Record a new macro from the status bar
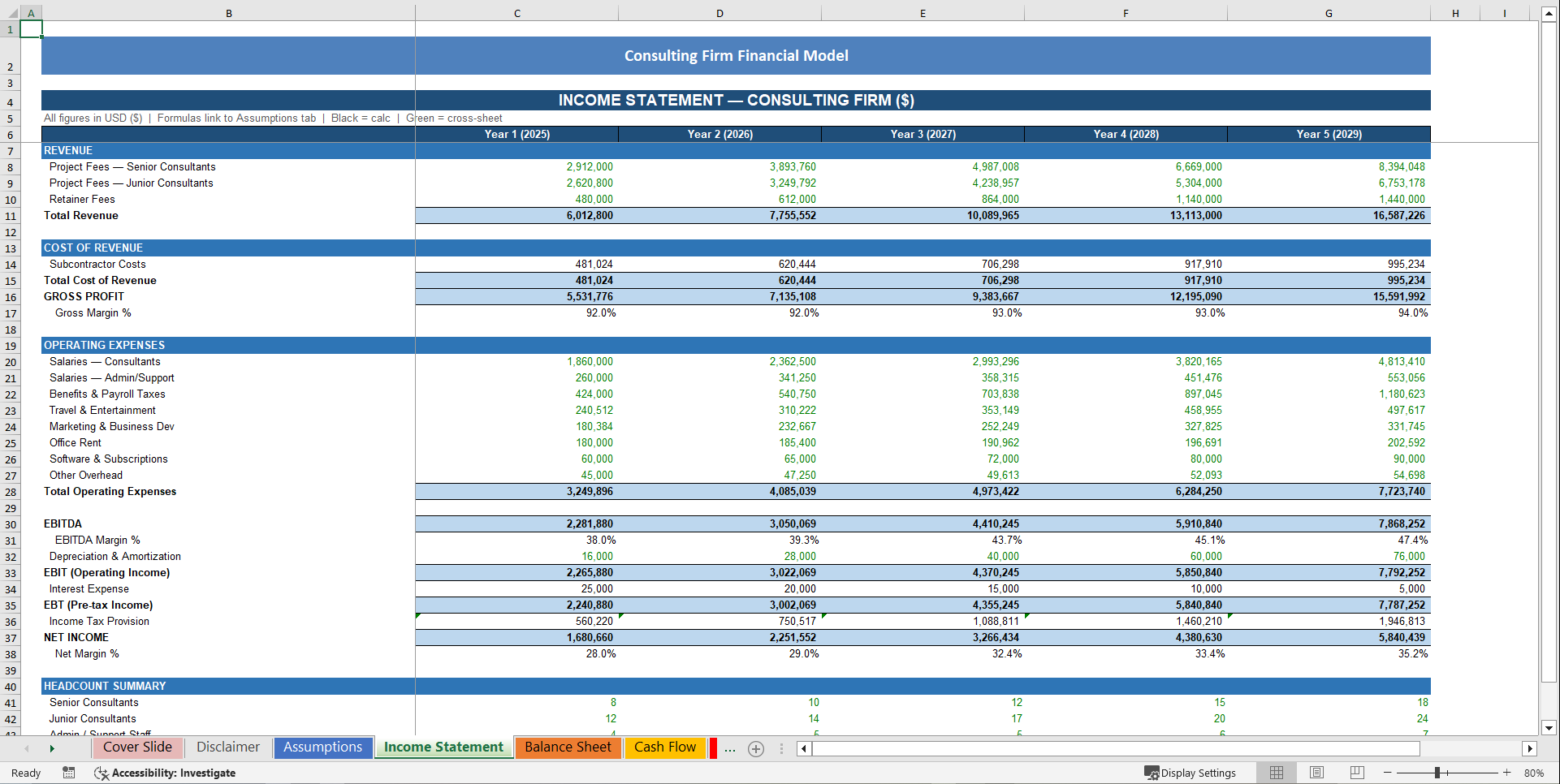This screenshot has width=1560, height=784. [x=69, y=773]
